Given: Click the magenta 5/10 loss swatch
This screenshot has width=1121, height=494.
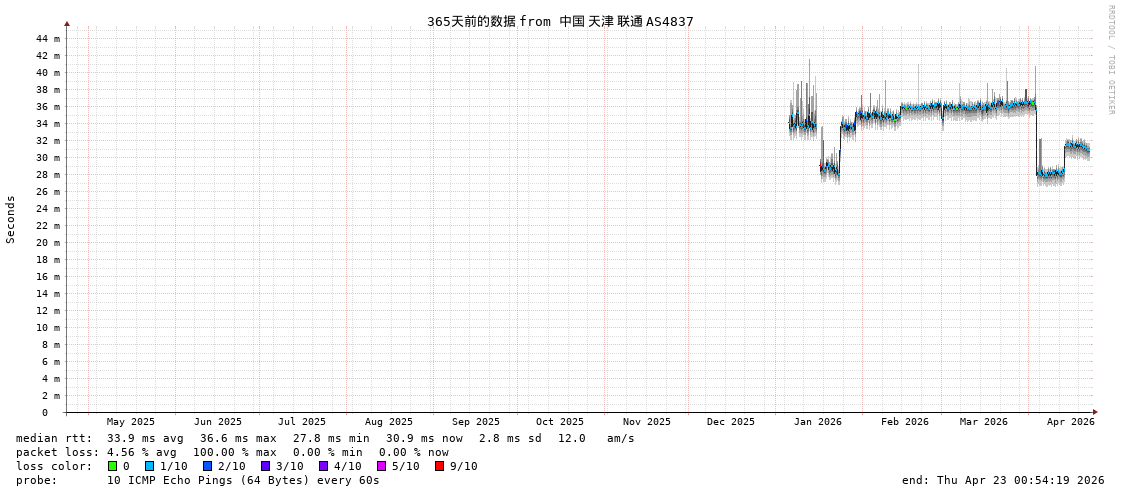Looking at the screenshot, I should pyautogui.click(x=382, y=466).
